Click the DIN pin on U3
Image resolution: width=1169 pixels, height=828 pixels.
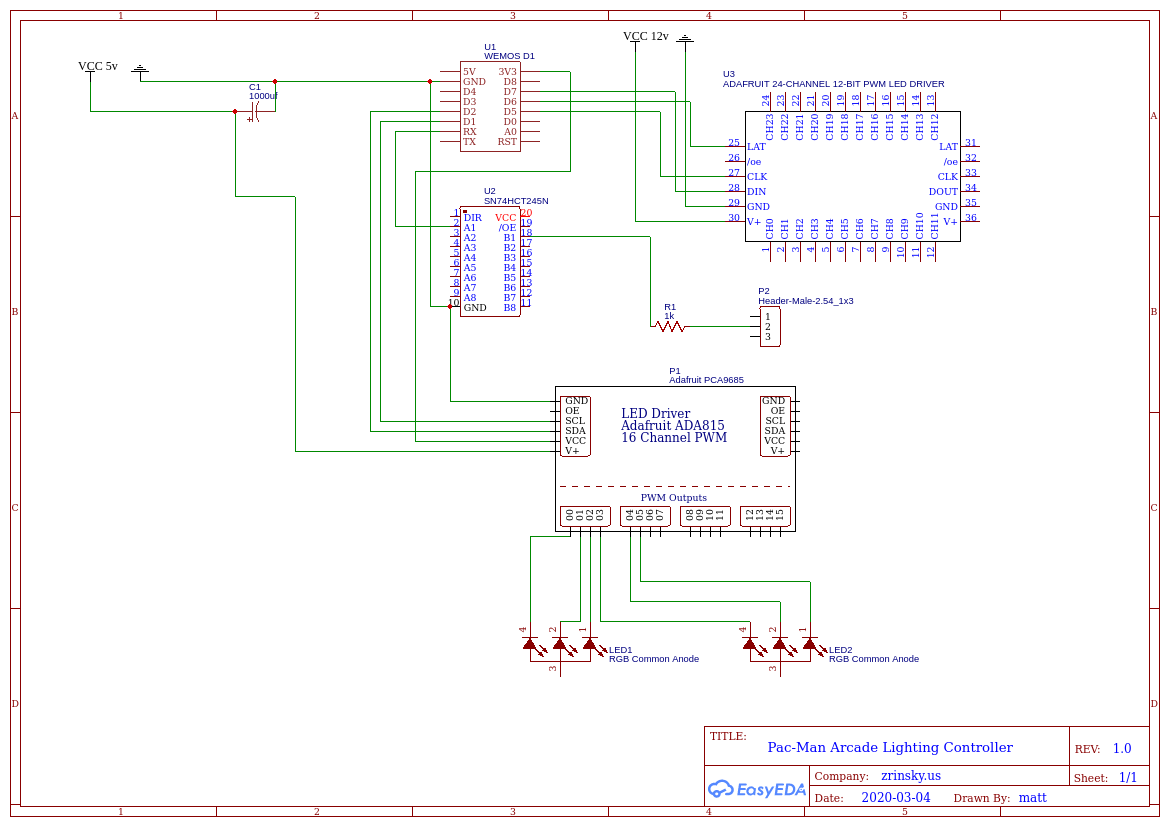point(757,192)
